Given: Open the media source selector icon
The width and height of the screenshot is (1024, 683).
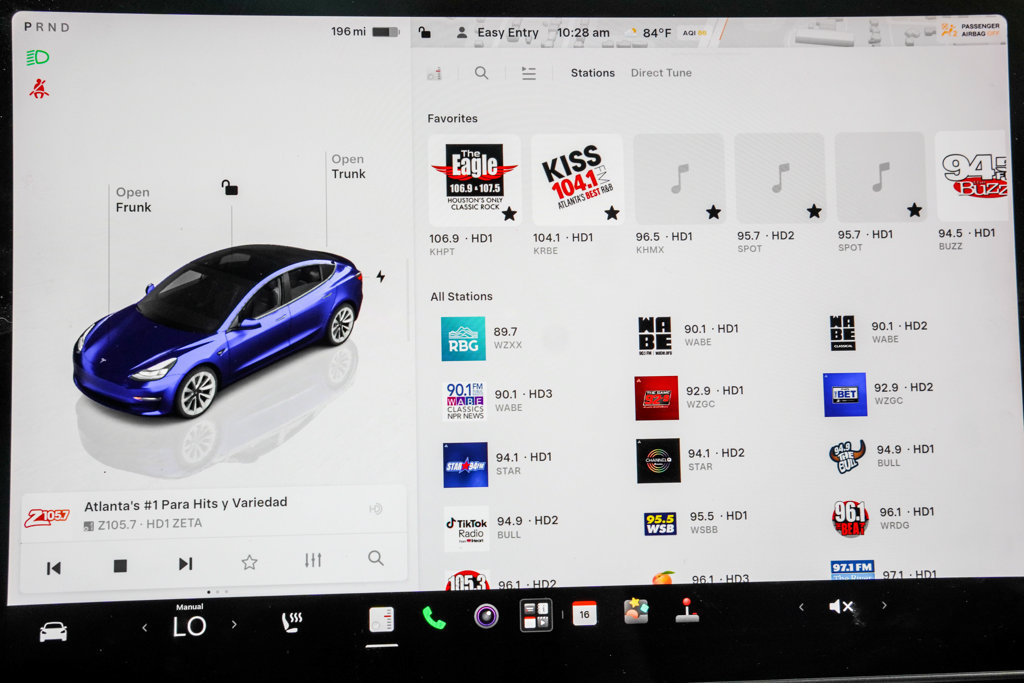Looking at the screenshot, I should [x=434, y=74].
